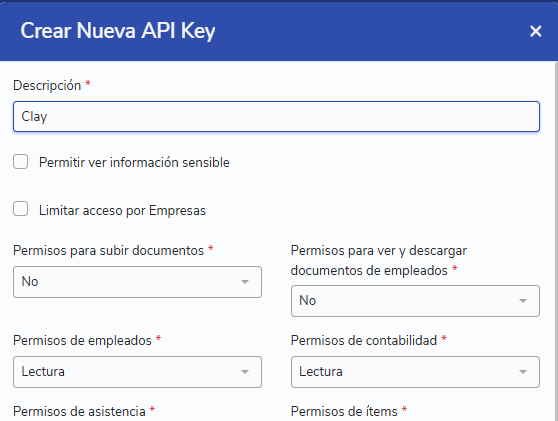Click the Permisos de ítems label

[344, 412]
